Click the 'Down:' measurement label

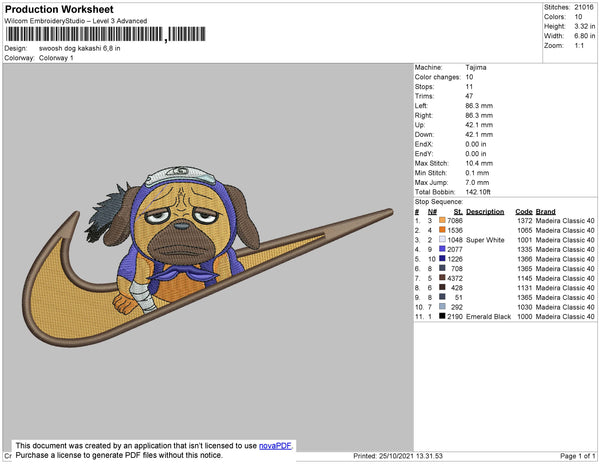(x=424, y=134)
